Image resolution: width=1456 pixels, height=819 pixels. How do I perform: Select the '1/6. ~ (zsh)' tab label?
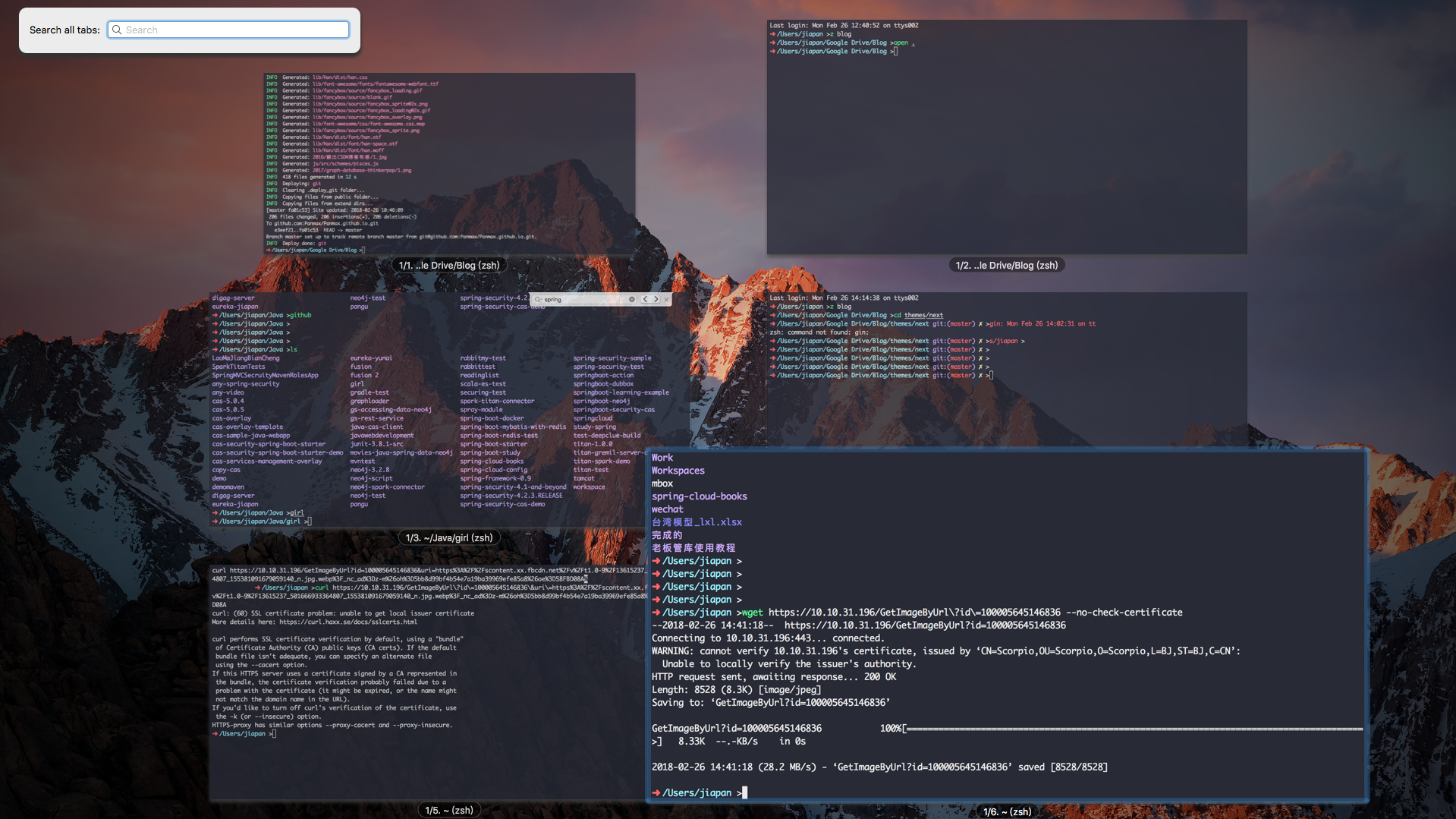coord(1006,811)
